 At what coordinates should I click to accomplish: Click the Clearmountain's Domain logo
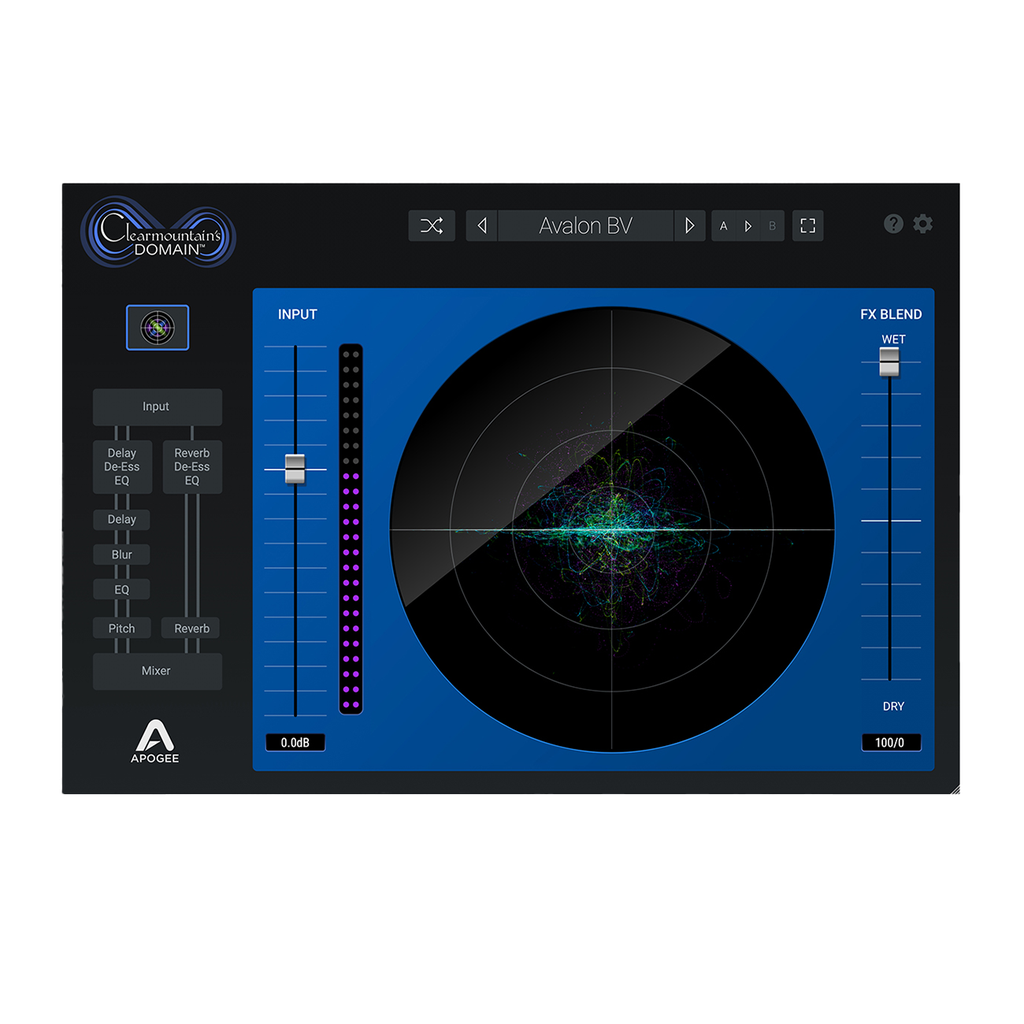(159, 233)
